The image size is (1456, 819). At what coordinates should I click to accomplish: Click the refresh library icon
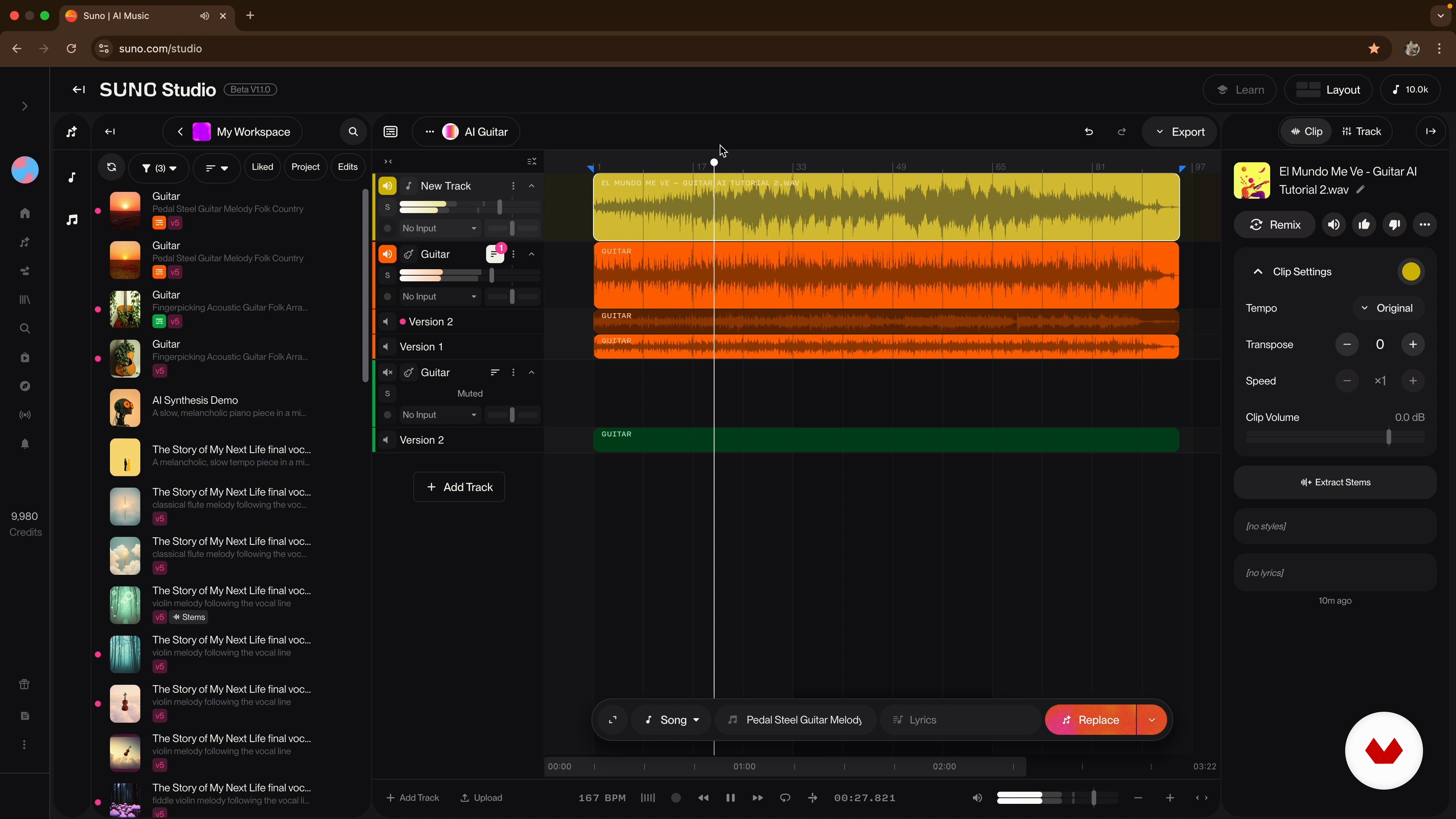[111, 167]
